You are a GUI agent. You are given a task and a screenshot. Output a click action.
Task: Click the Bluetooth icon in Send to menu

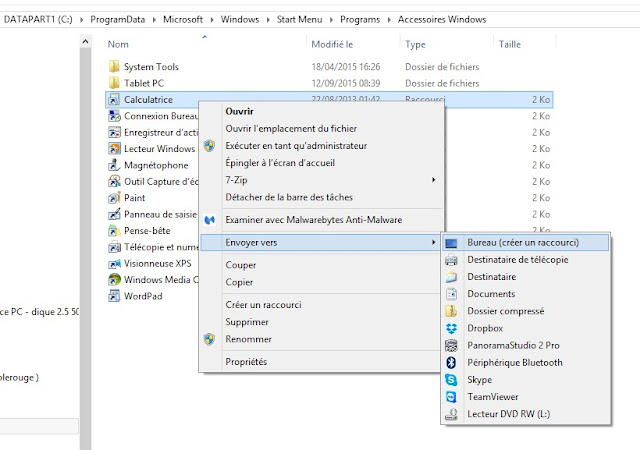tap(451, 363)
